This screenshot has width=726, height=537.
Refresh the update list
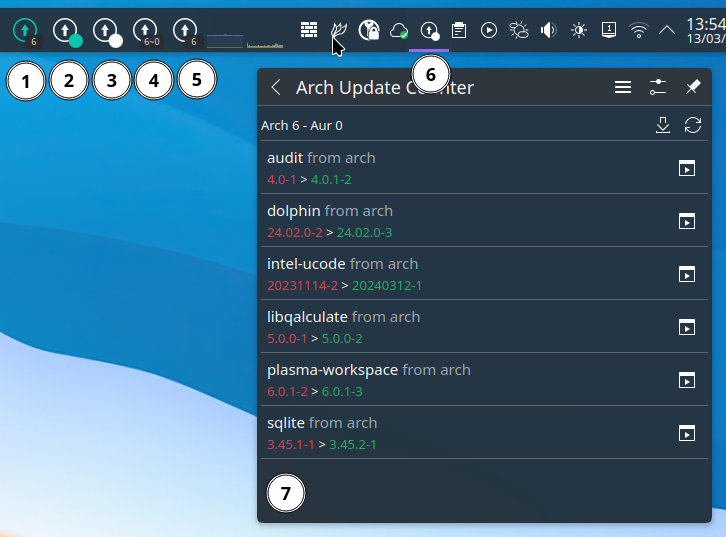(x=693, y=125)
